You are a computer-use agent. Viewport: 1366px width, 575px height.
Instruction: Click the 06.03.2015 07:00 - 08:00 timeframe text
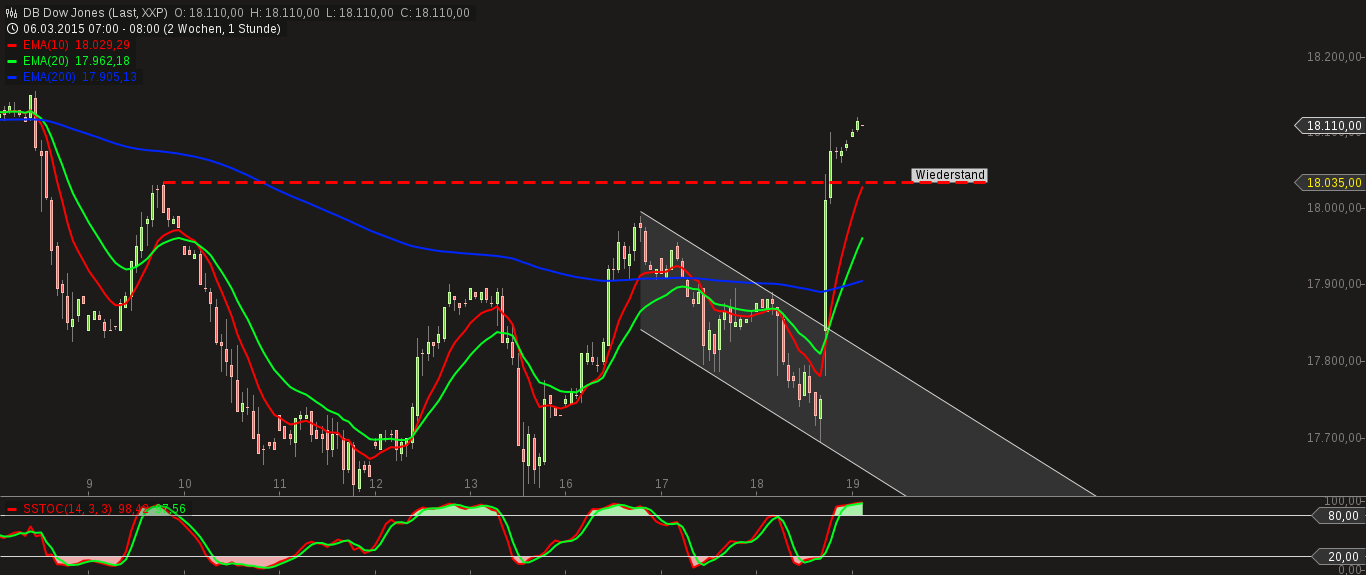152,29
